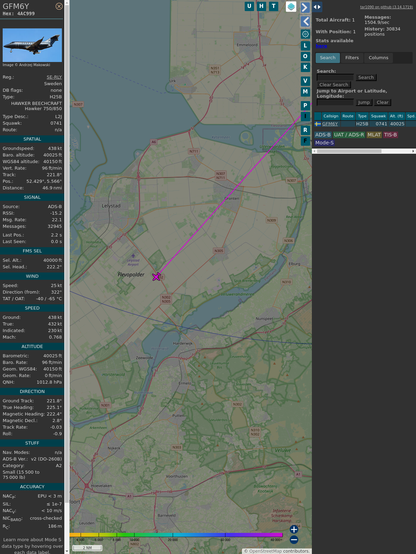
Task: Click the WIND section header
Action: (x=32, y=276)
